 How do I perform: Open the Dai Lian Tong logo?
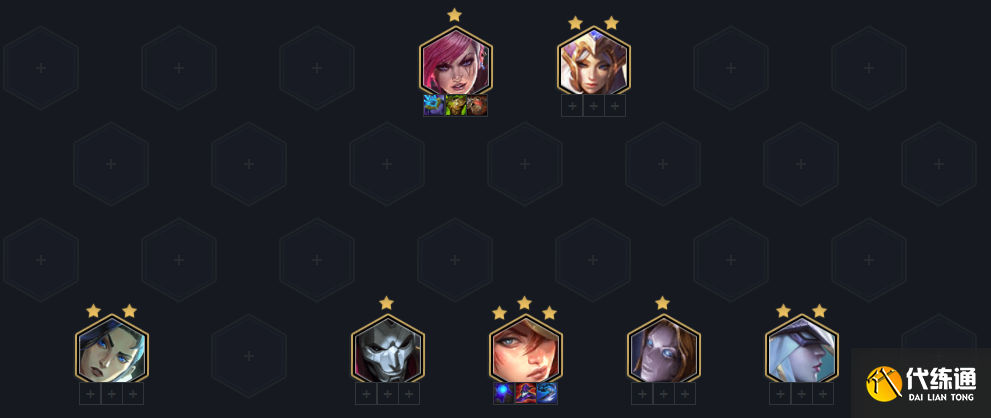(x=921, y=383)
